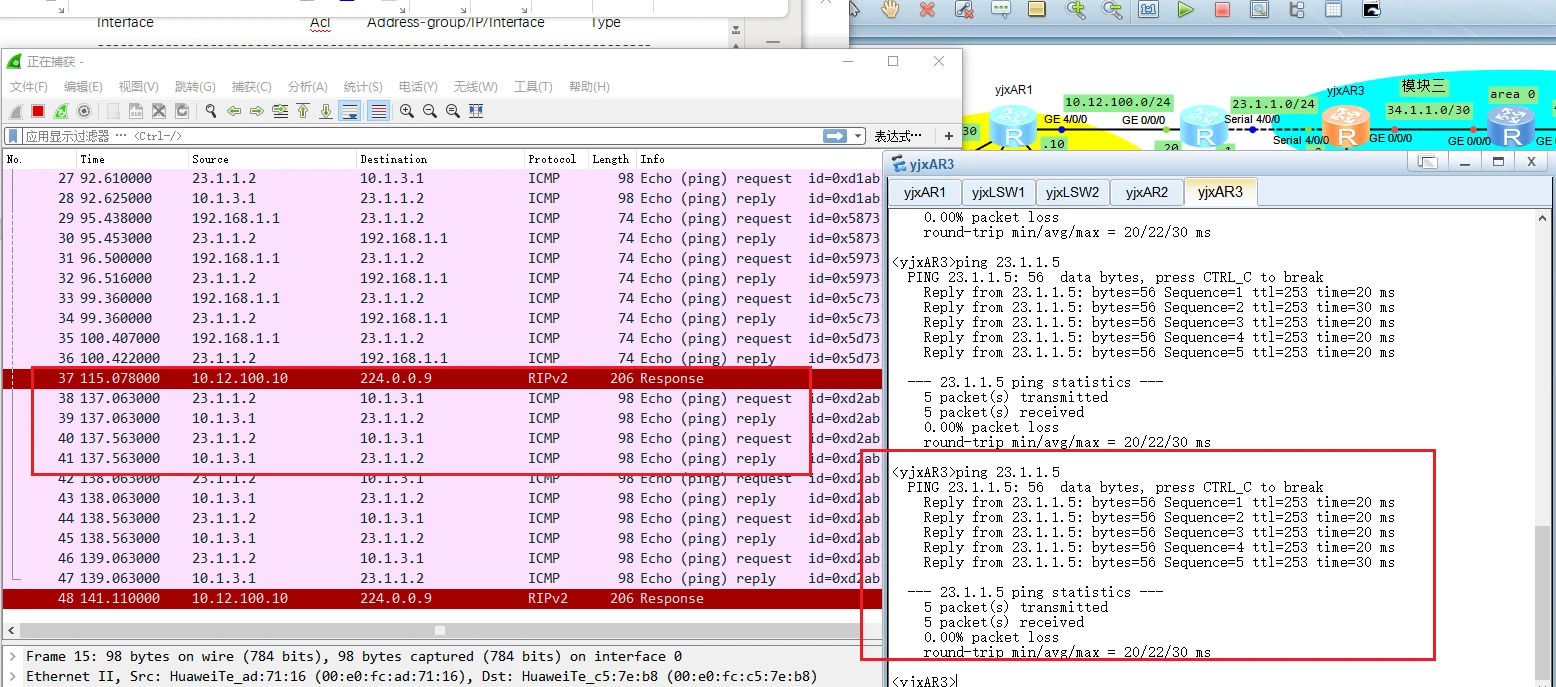Jump to the first packet
This screenshot has height=687, width=1556.
303,111
